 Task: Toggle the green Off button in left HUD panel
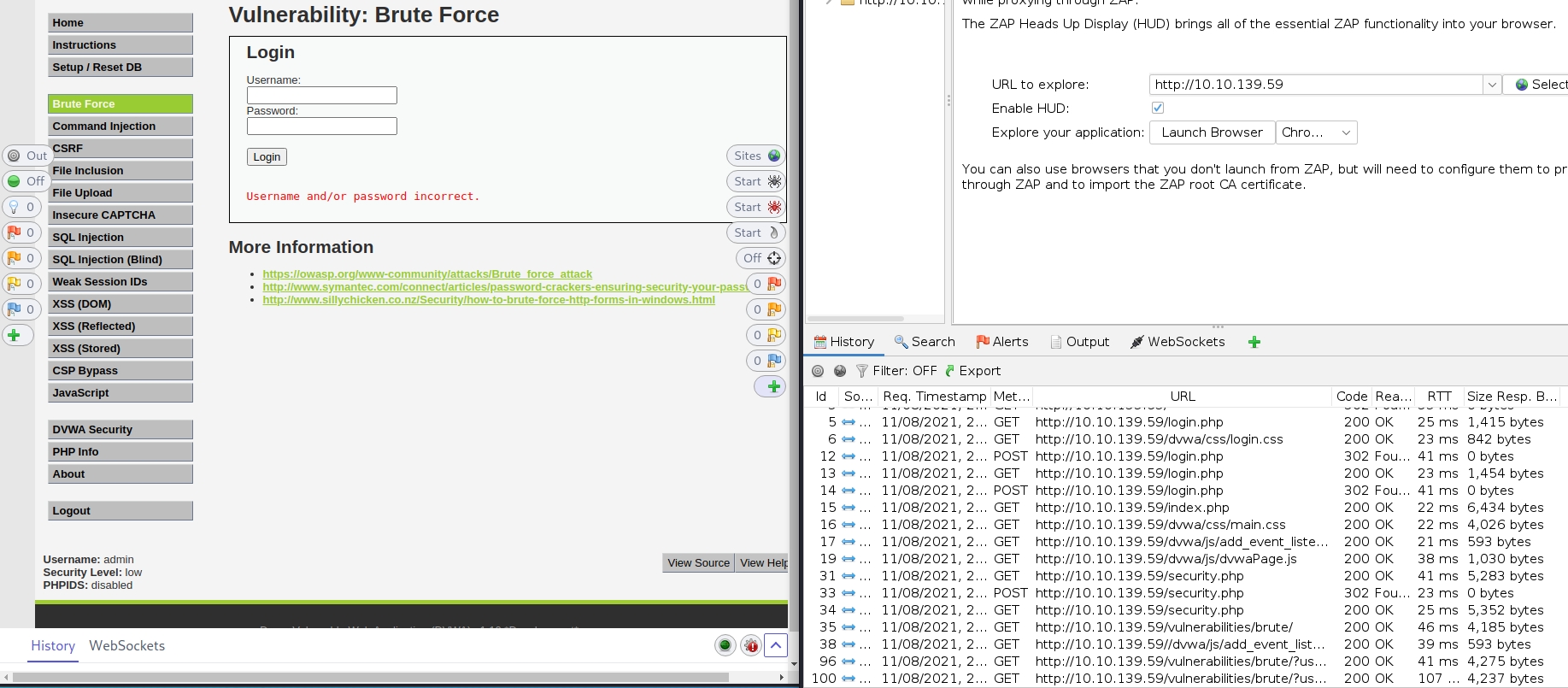coord(24,181)
